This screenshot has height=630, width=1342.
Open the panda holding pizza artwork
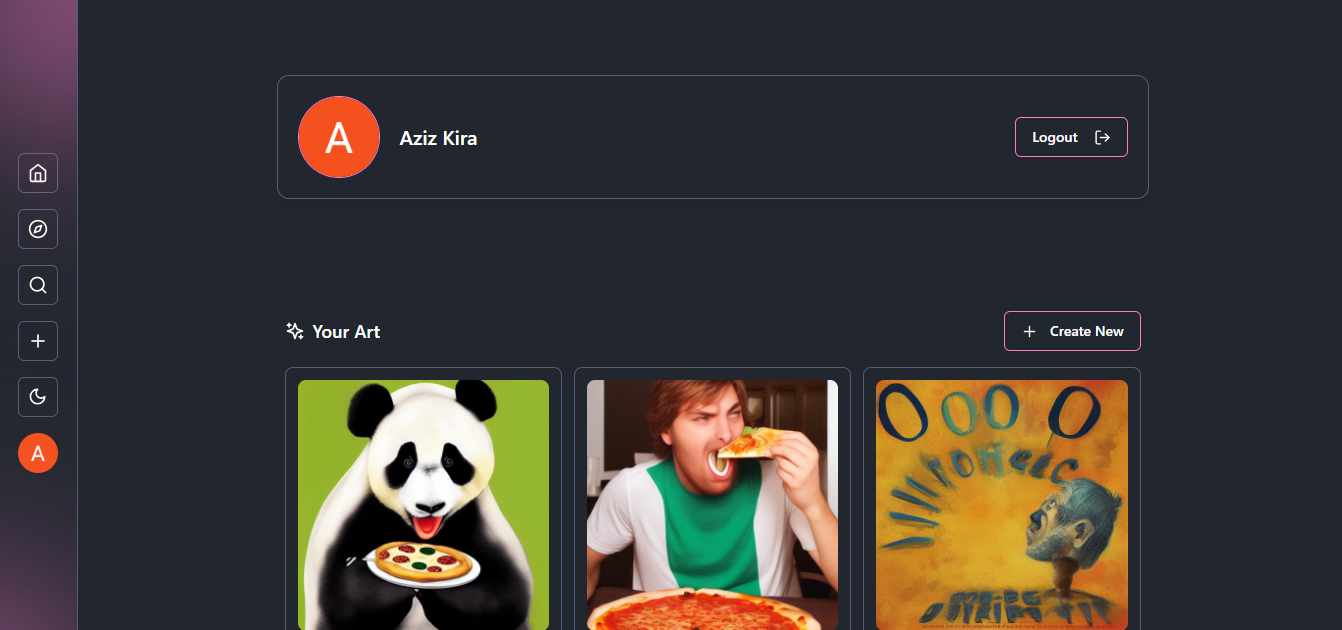tap(423, 505)
